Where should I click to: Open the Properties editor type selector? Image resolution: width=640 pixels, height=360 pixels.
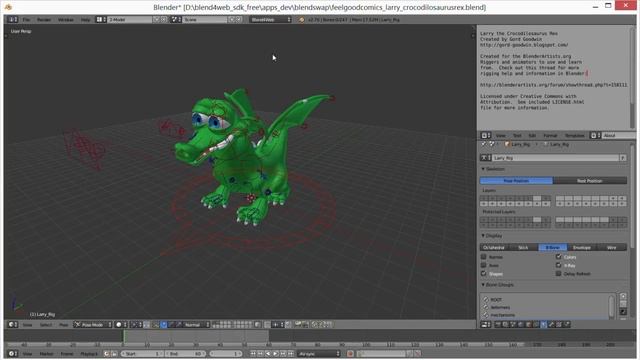[x=486, y=324]
